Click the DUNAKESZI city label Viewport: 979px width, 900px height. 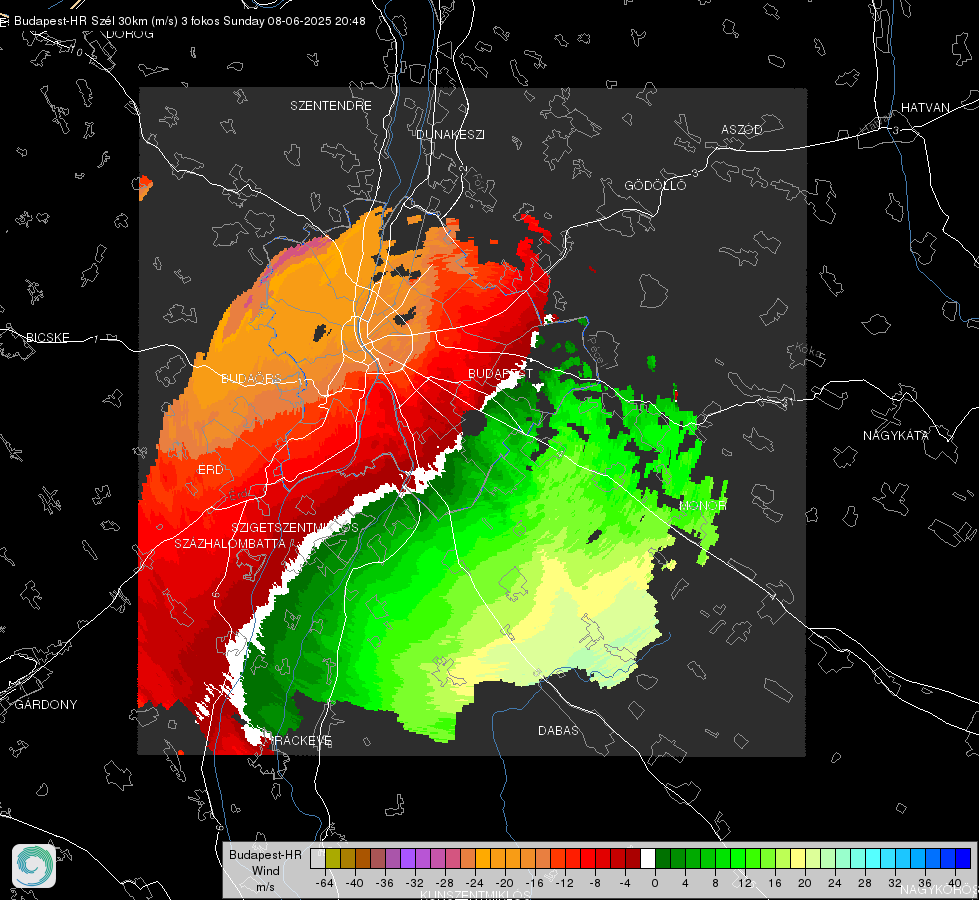[x=450, y=135]
